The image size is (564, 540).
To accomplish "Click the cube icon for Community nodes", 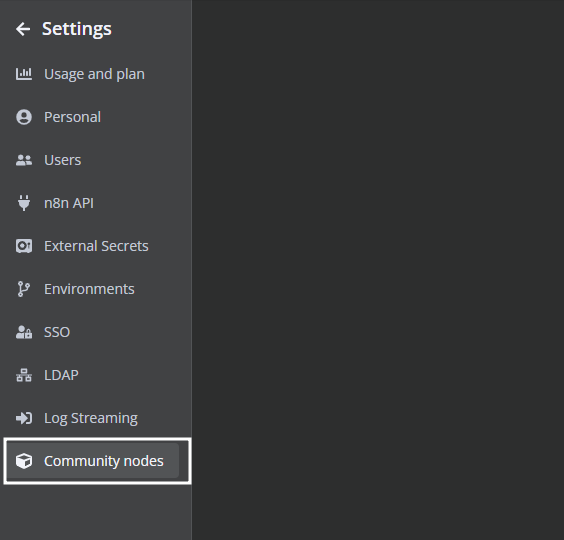I will [24, 461].
